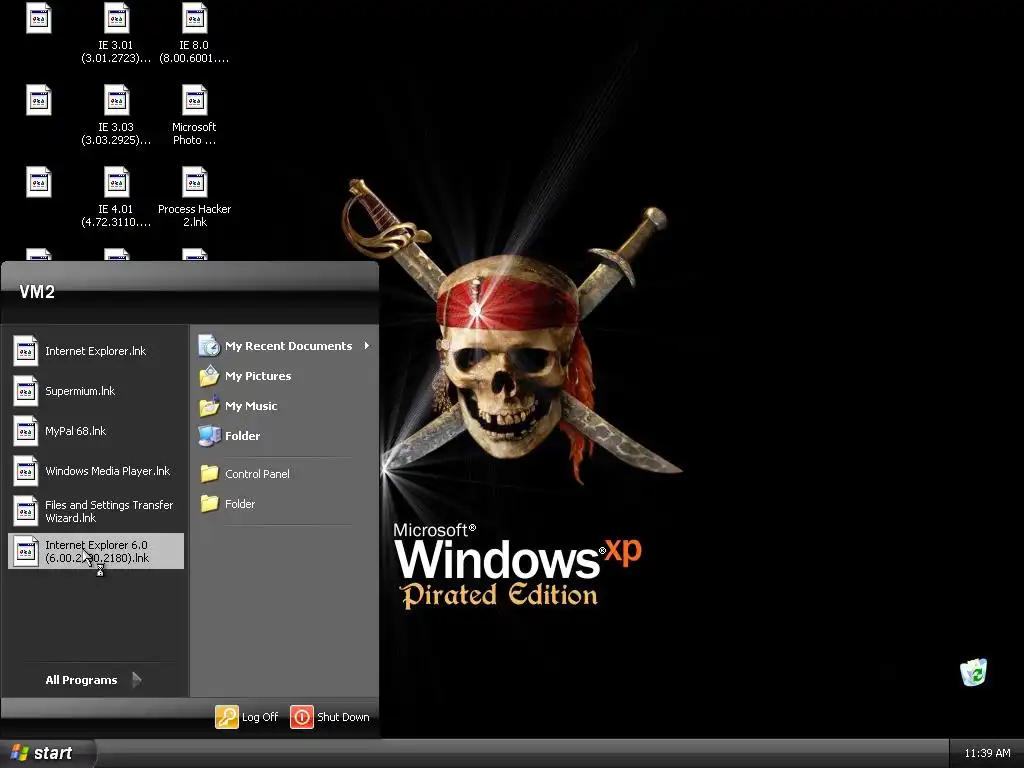Click the Windows Media Player.lnk icon
This screenshot has width=1024, height=768.
pyautogui.click(x=26, y=471)
